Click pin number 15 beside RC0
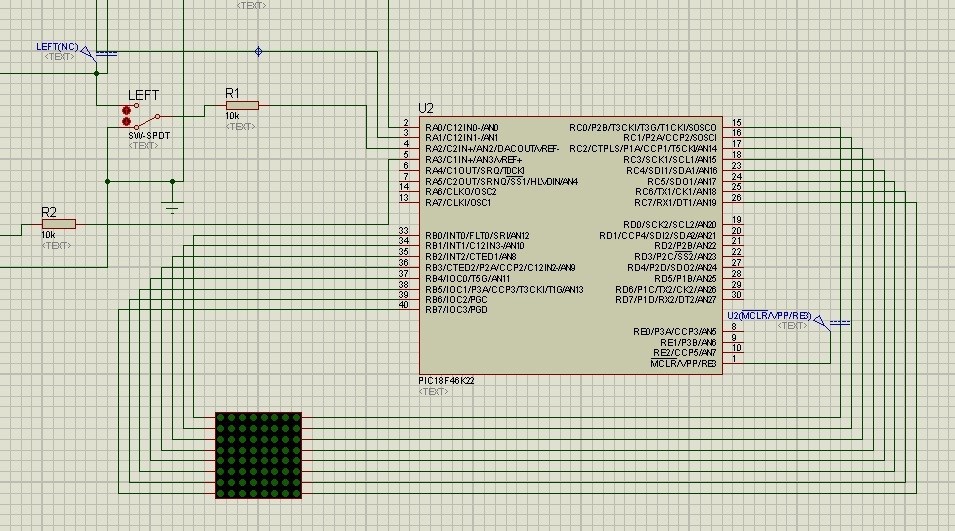The image size is (955, 531). [x=736, y=122]
